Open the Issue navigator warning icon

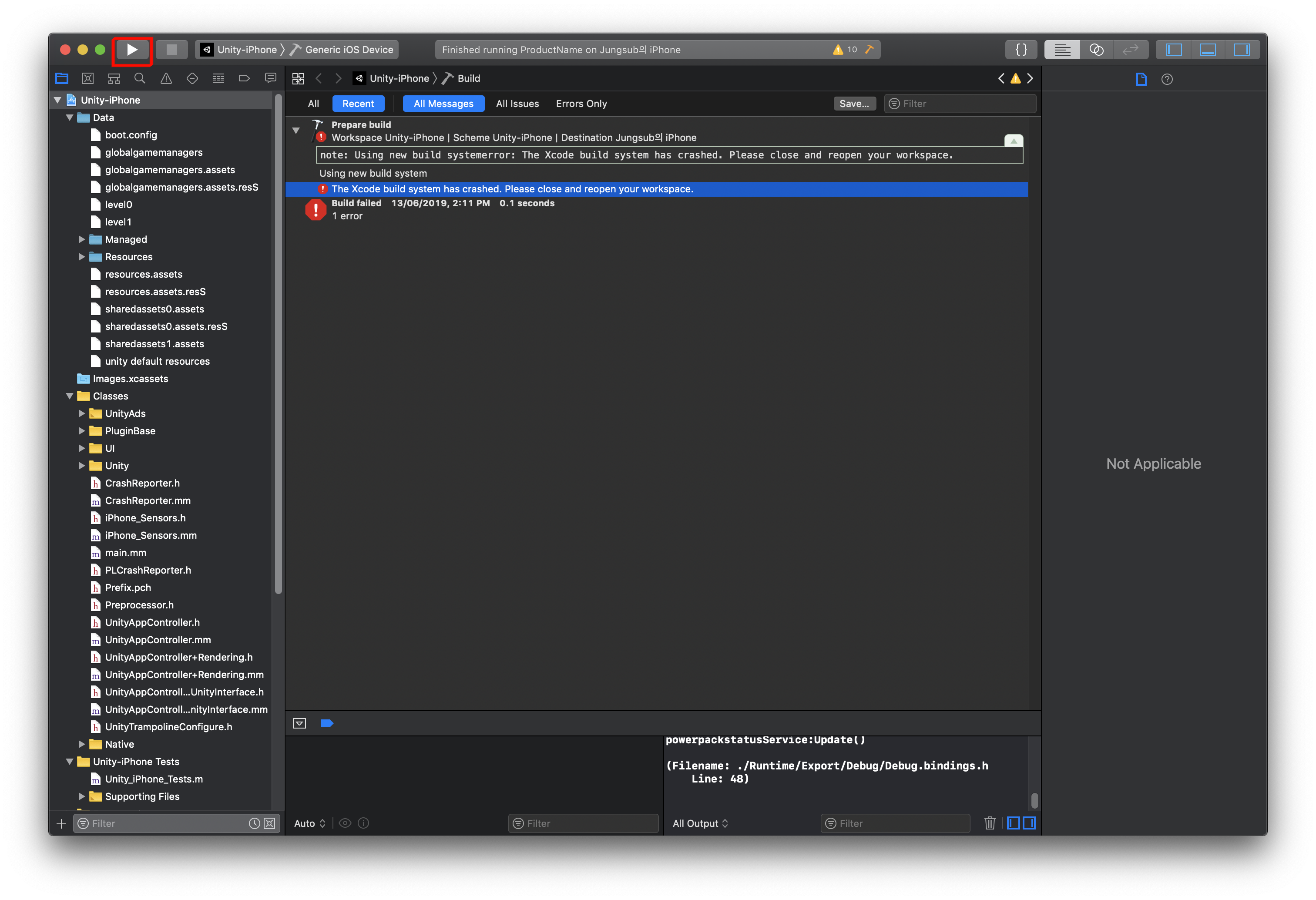coord(166,79)
